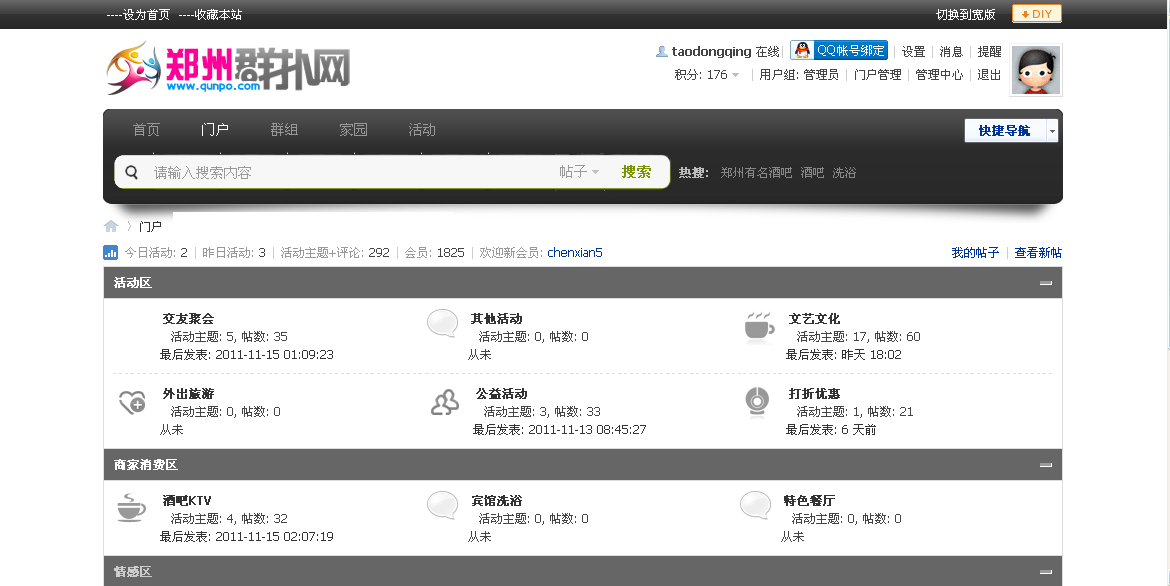Collapse the 商家消费区 section
This screenshot has height=586, width=1170.
(x=1046, y=464)
